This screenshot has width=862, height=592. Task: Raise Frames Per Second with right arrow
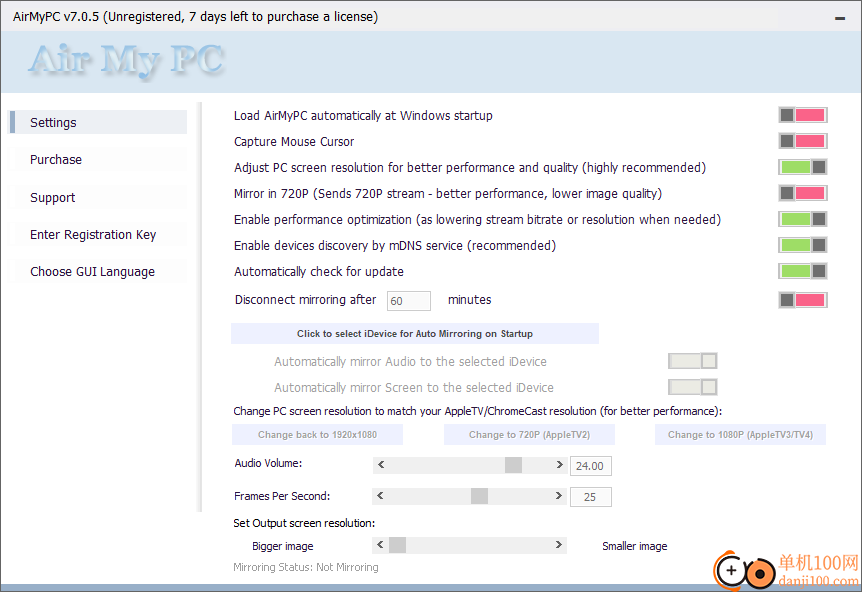tap(559, 496)
